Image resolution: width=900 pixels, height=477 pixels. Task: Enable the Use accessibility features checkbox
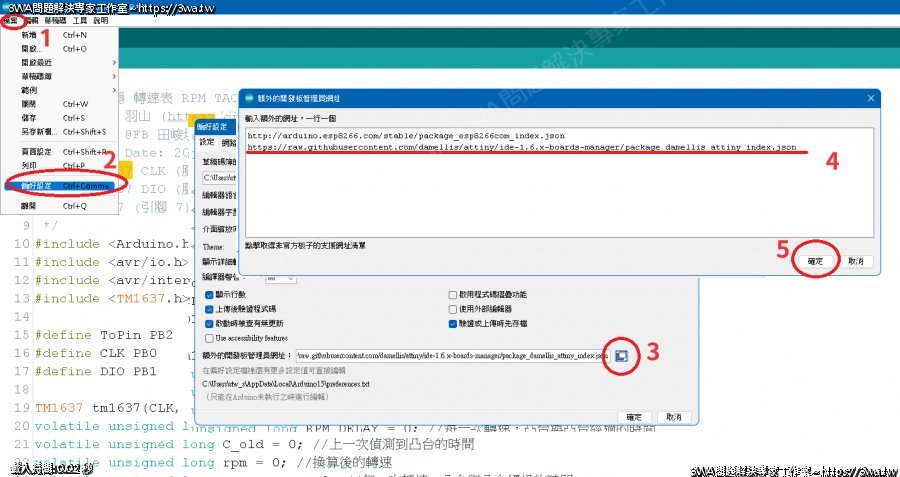pyautogui.click(x=208, y=339)
